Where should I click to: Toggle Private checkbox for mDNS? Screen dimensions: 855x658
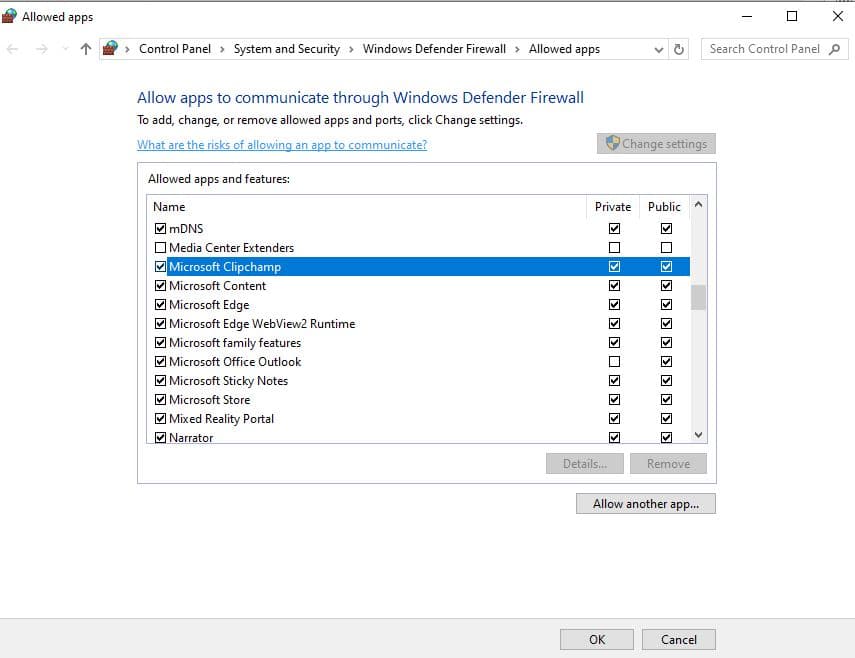(x=615, y=228)
